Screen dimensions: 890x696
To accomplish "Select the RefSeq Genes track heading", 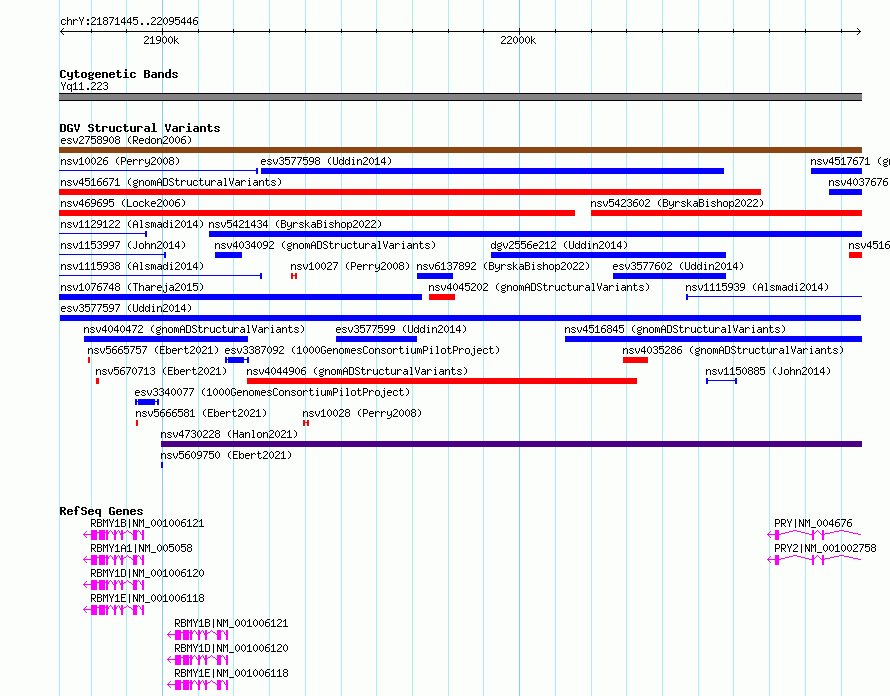I will [101, 511].
